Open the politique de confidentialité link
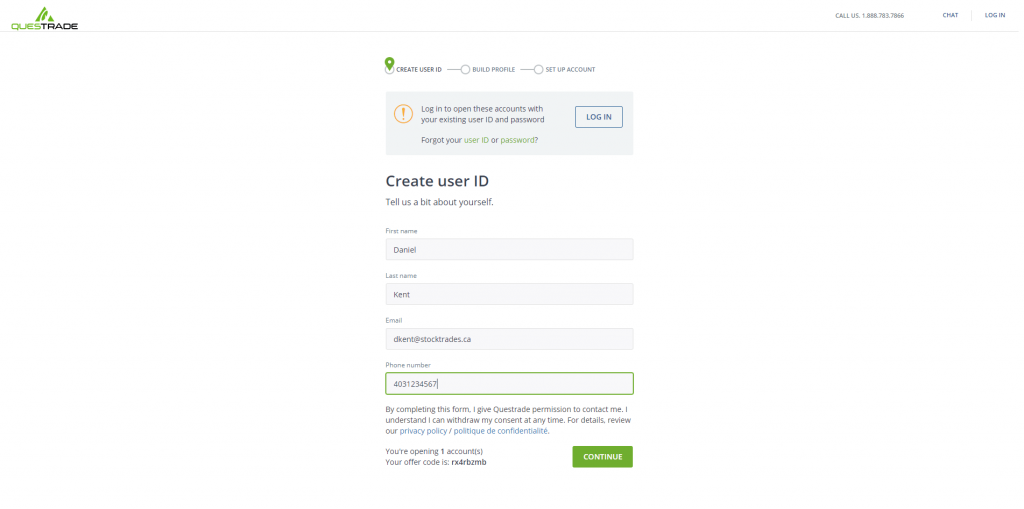The height and width of the screenshot is (509, 1024). tap(500, 431)
